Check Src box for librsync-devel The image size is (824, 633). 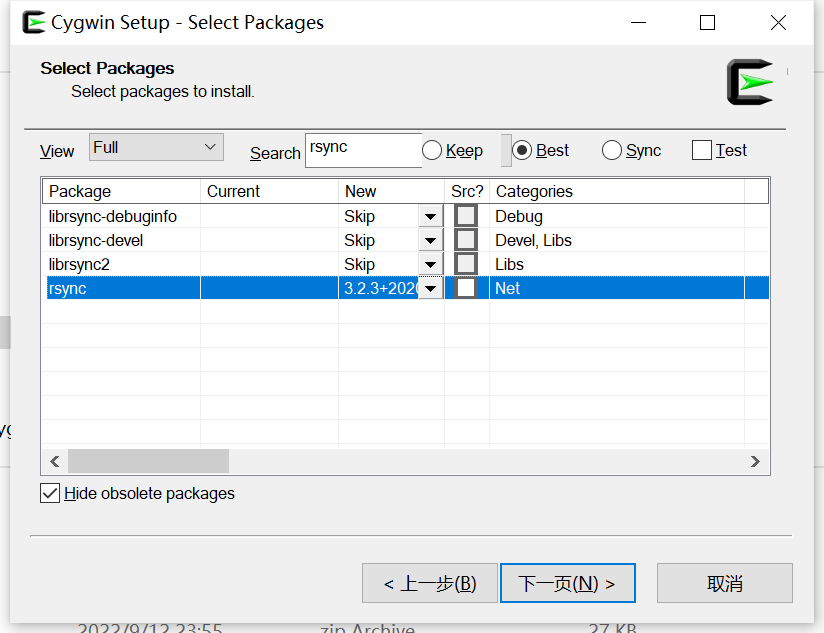(466, 240)
